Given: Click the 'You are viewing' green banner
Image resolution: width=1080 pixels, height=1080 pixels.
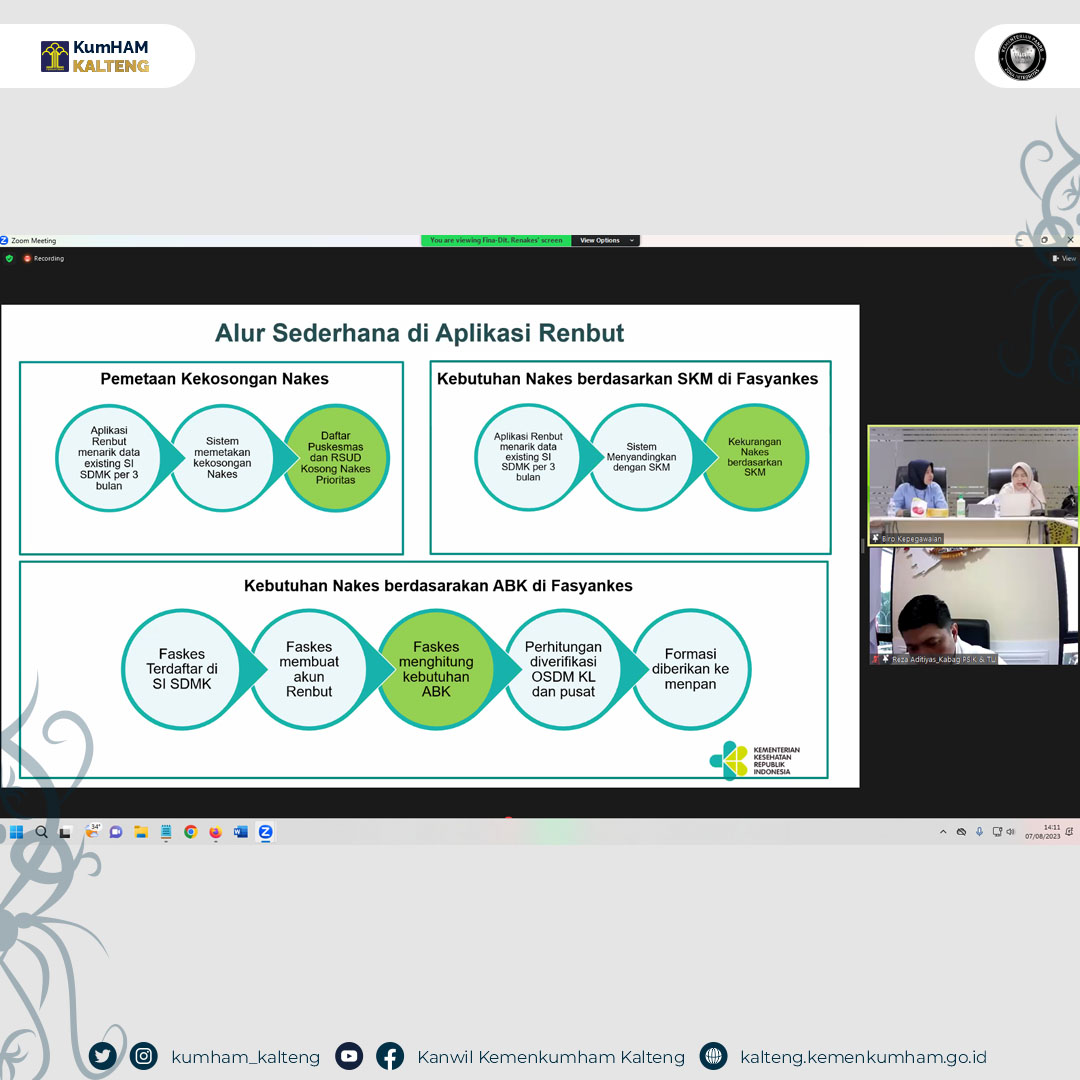Looking at the screenshot, I should pos(496,240).
